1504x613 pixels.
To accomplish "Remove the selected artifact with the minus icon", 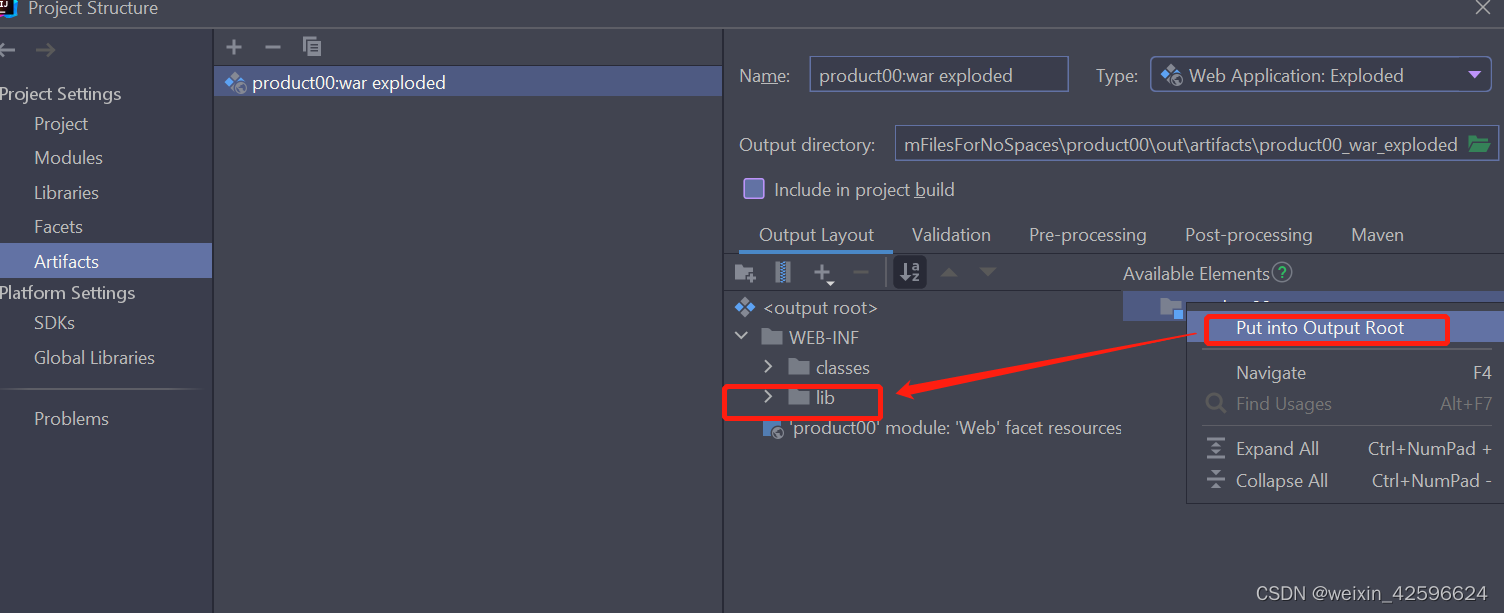I will coord(271,46).
